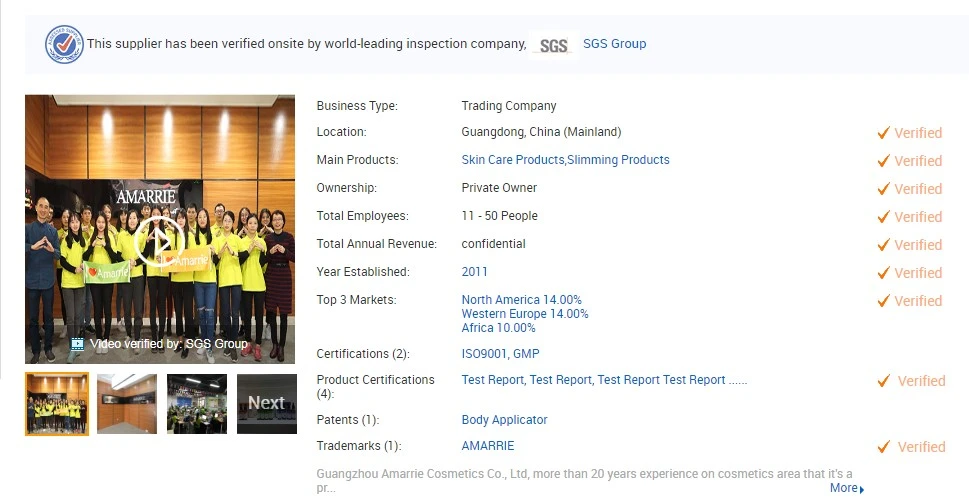Click the 'Certifications (2):' label
The image size is (969, 503).
(363, 354)
